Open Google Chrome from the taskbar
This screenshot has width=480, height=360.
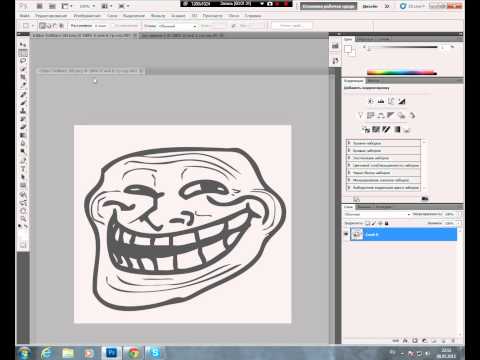pyautogui.click(x=134, y=353)
